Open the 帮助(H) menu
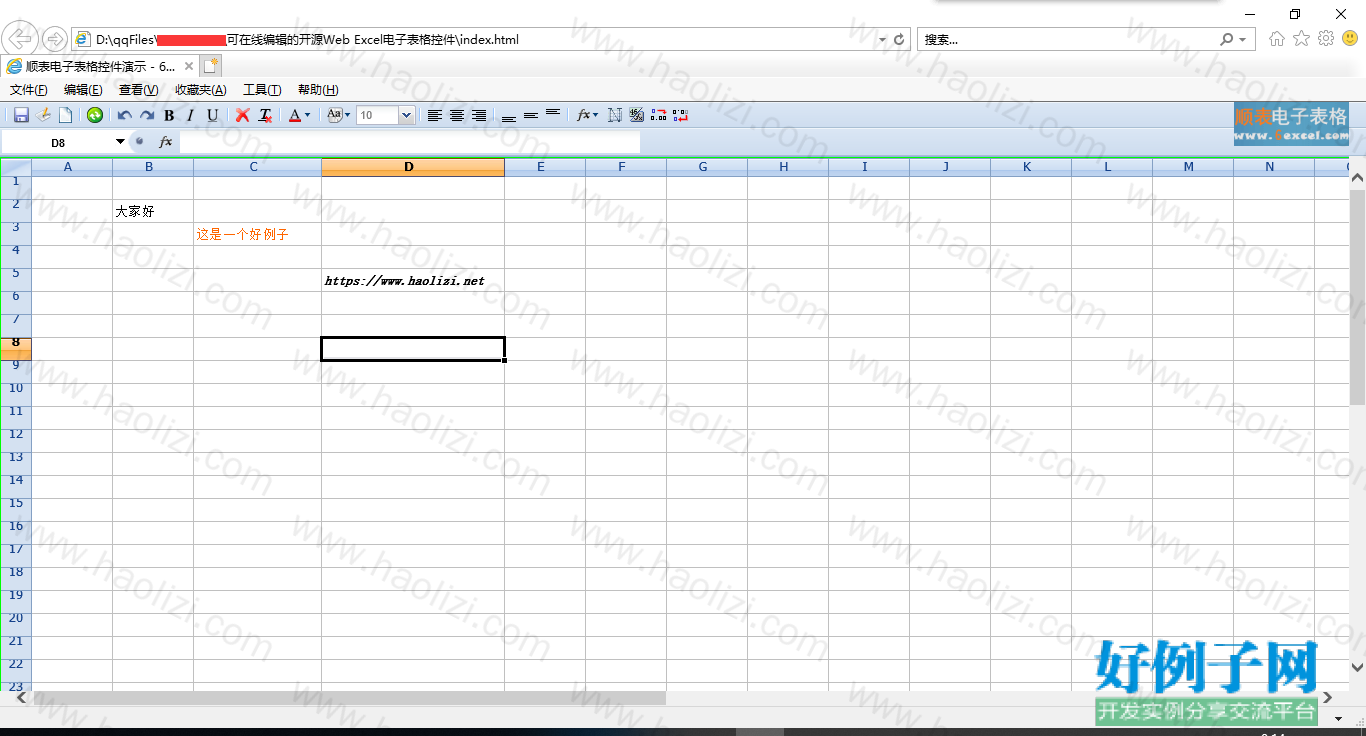The width and height of the screenshot is (1366, 736). [x=318, y=90]
